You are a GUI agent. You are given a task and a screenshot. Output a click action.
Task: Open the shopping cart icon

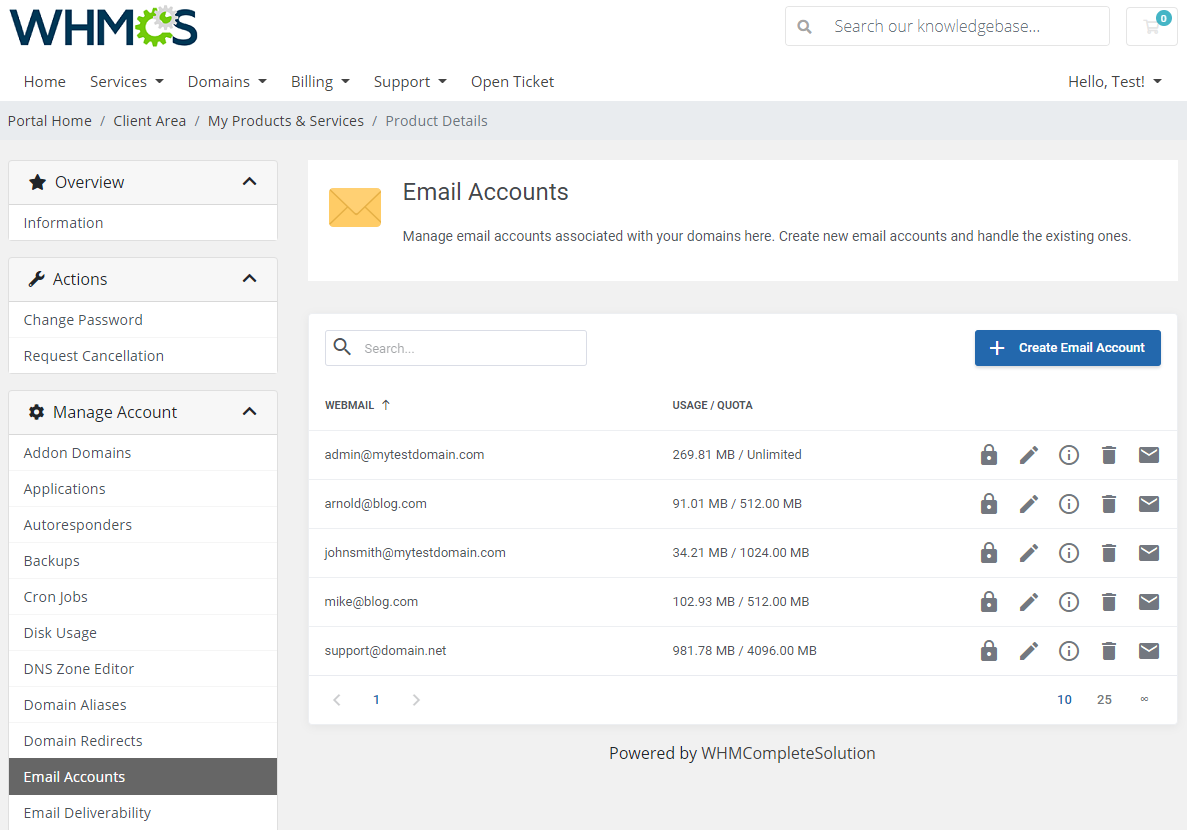click(1151, 26)
